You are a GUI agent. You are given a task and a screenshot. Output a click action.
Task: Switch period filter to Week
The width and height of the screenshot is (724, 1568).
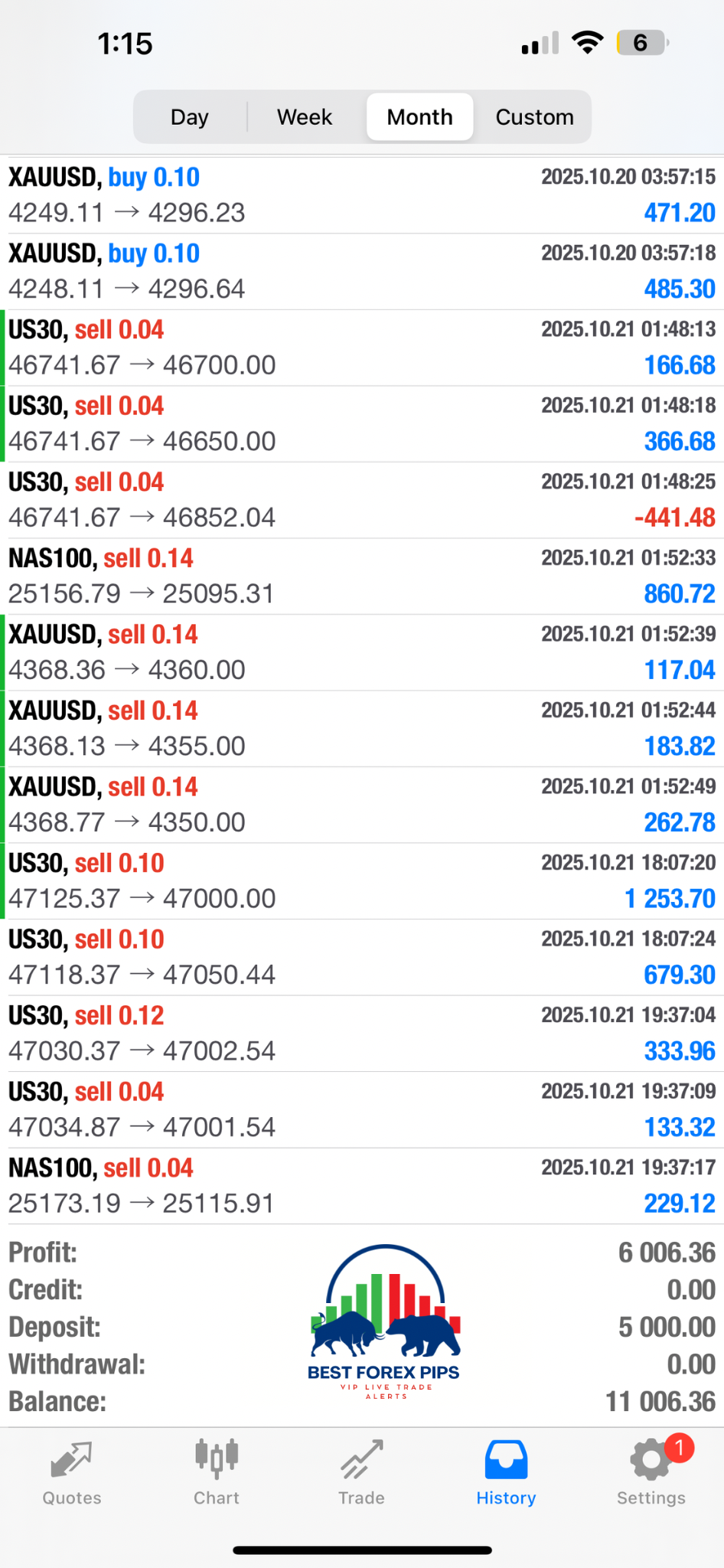point(305,117)
